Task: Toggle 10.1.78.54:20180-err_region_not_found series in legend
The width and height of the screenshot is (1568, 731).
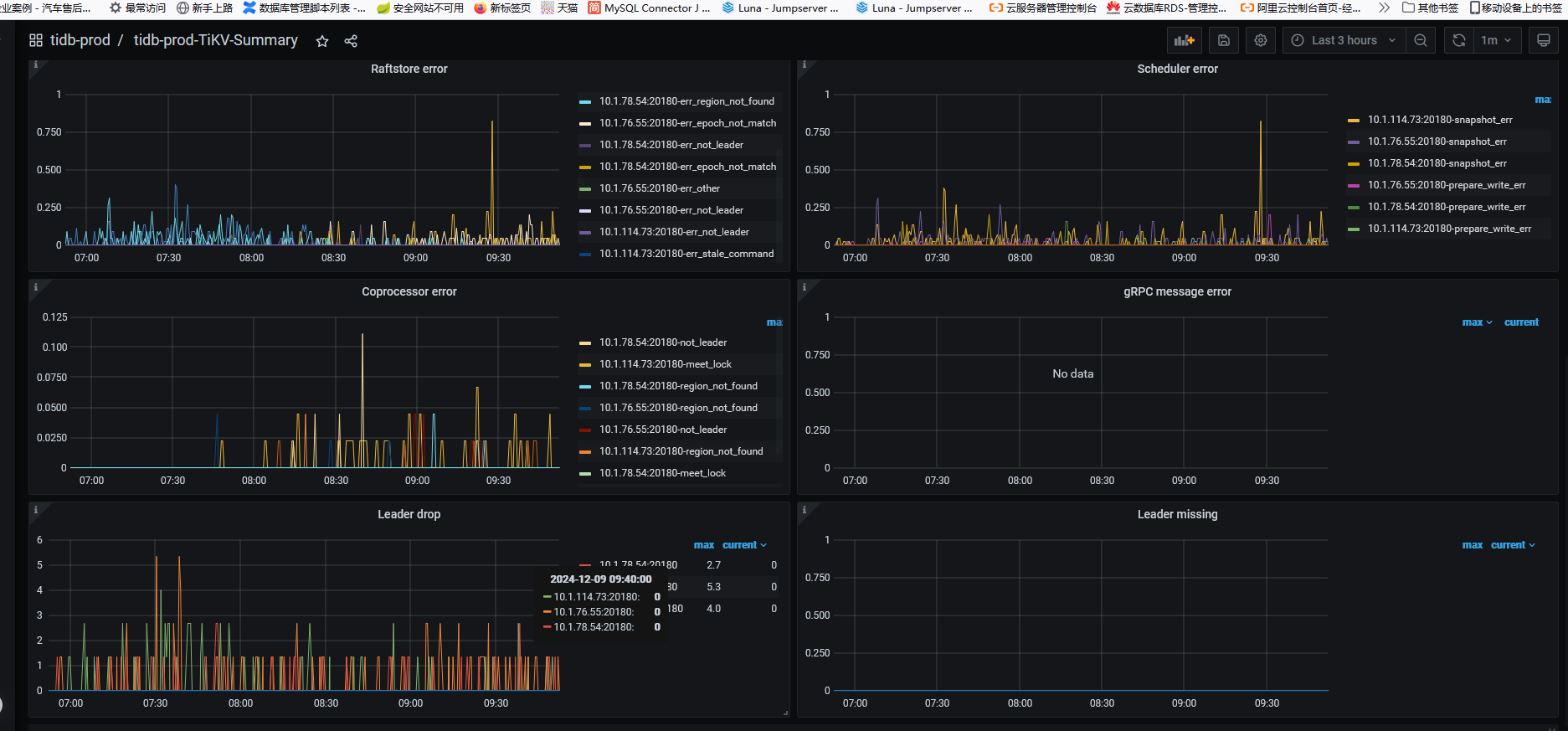Action: click(x=686, y=101)
